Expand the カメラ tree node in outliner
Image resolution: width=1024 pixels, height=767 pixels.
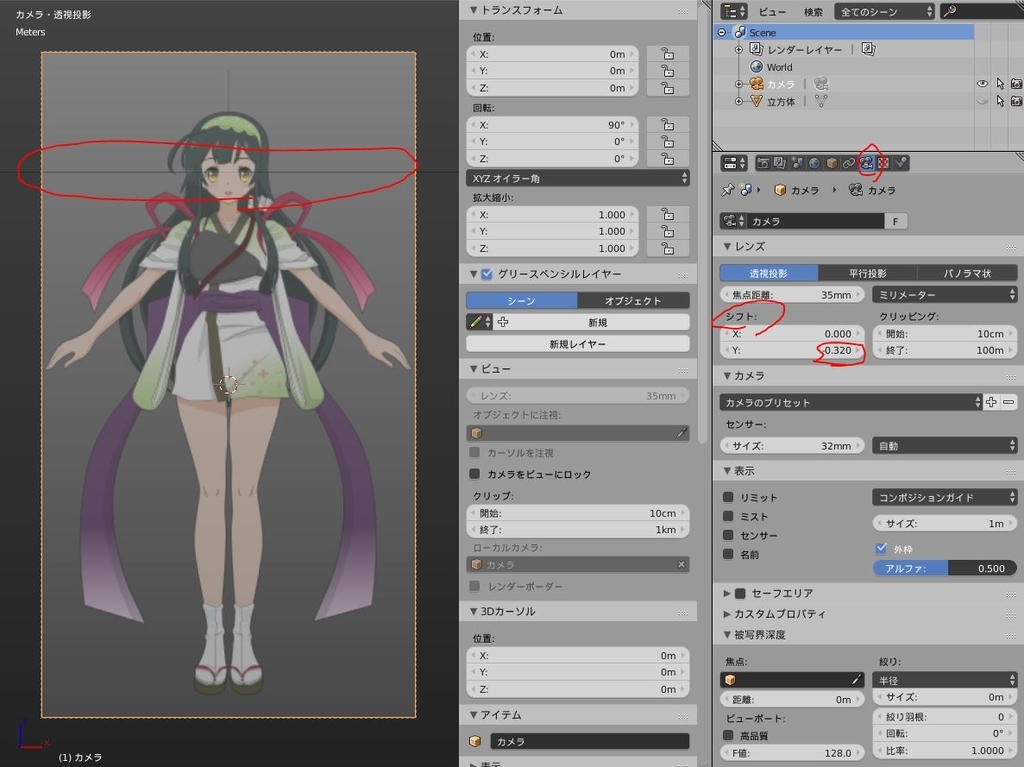[x=739, y=84]
